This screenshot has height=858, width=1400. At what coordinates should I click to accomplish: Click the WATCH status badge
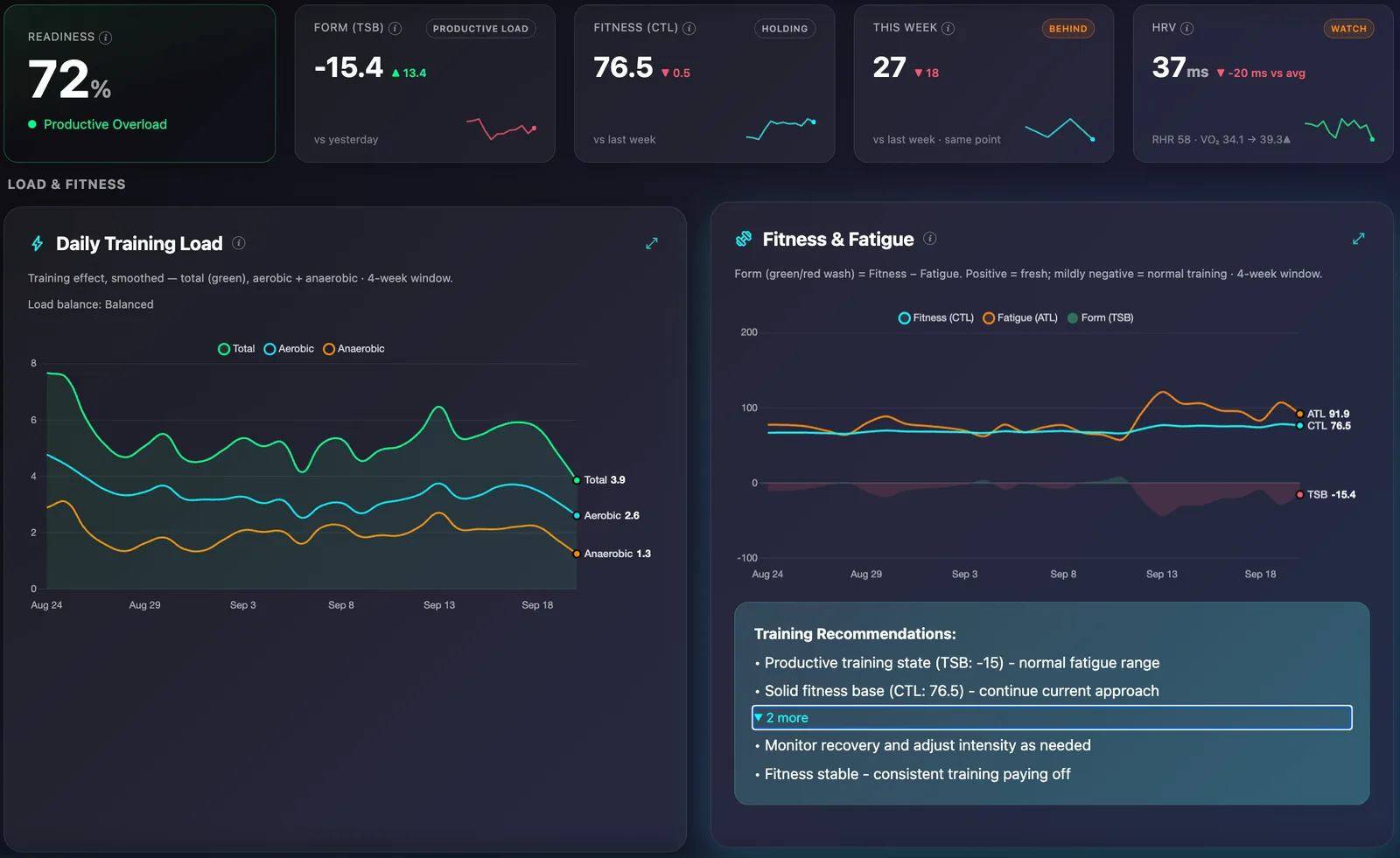[1348, 29]
